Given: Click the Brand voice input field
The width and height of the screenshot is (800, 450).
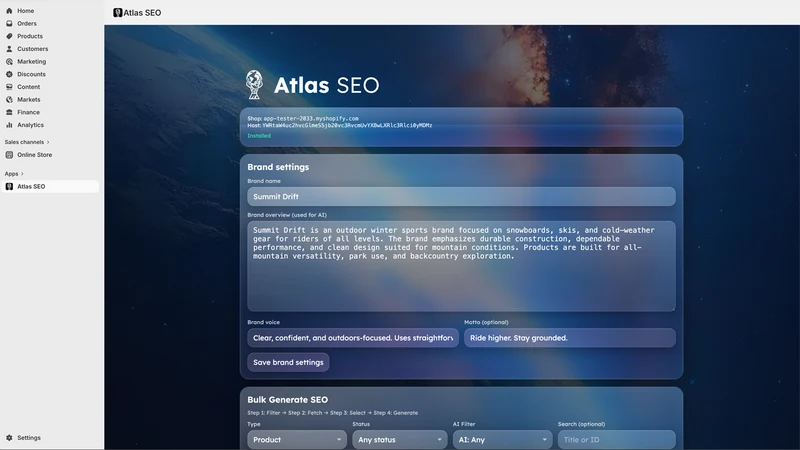Looking at the screenshot, I should (x=353, y=338).
